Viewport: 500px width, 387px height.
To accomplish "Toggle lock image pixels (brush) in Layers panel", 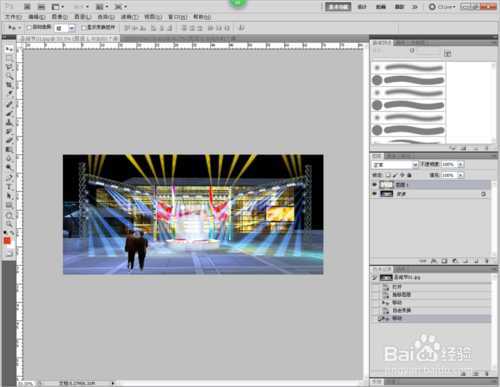I will [395, 175].
